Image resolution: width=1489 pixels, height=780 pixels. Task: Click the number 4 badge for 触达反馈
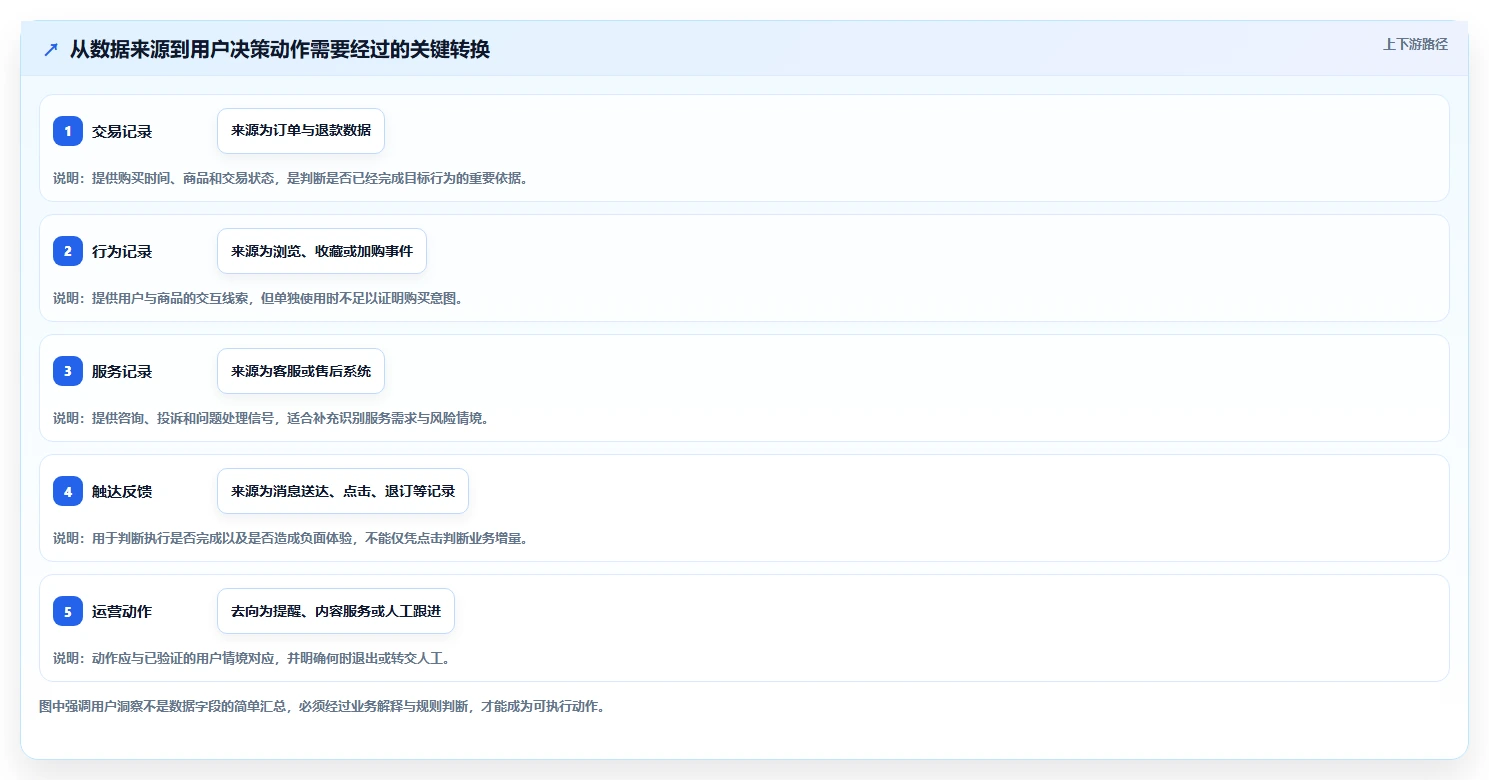pyautogui.click(x=68, y=491)
